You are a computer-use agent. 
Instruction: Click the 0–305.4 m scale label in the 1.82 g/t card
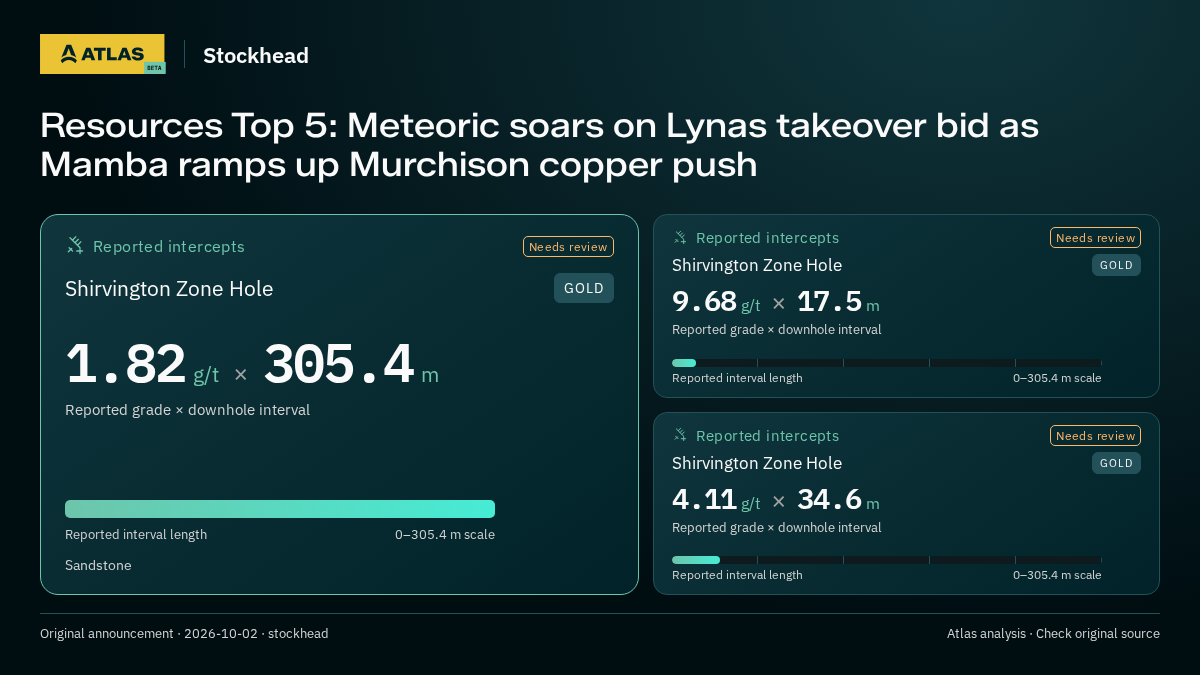445,535
